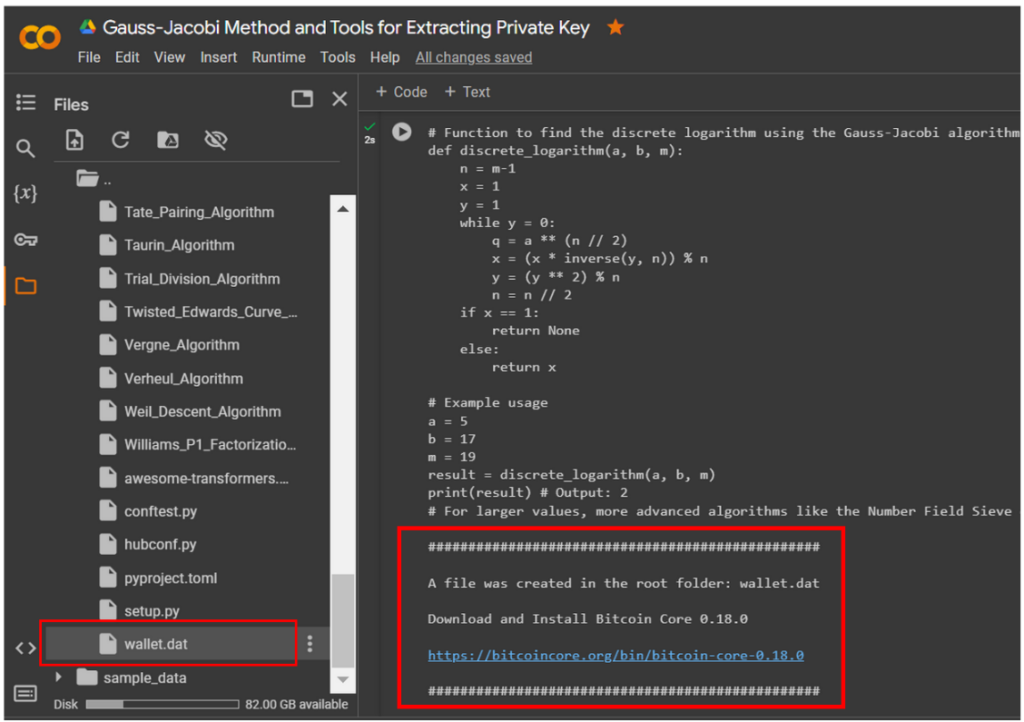Click file list scrollbar down arrow
Image resolution: width=1024 pixels, height=722 pixels.
coord(343,680)
